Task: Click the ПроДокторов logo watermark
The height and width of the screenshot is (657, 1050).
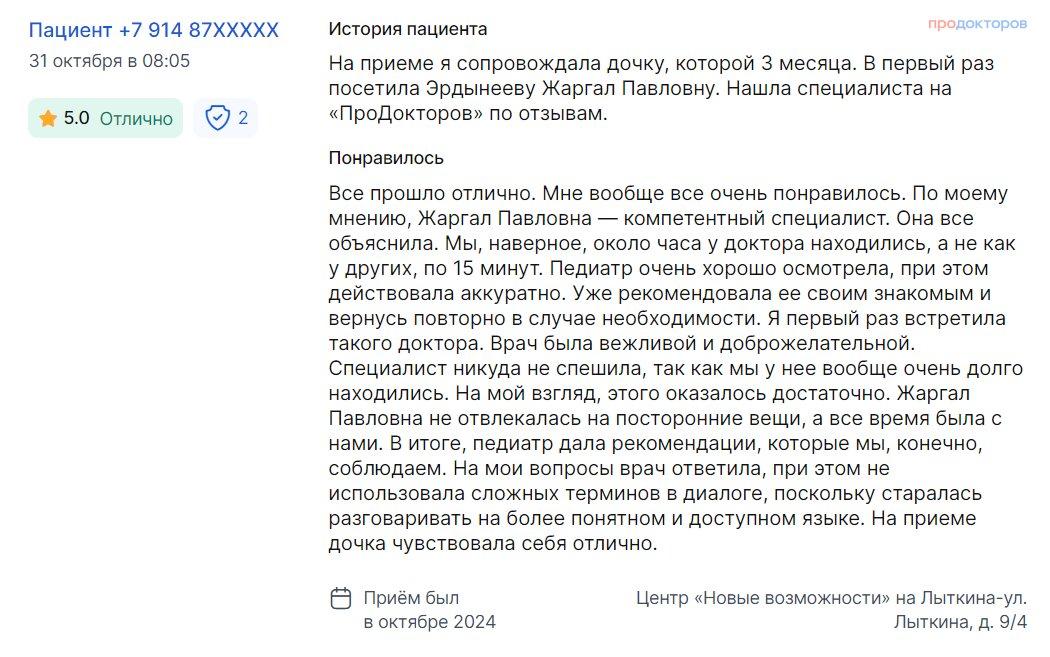Action: click(977, 23)
